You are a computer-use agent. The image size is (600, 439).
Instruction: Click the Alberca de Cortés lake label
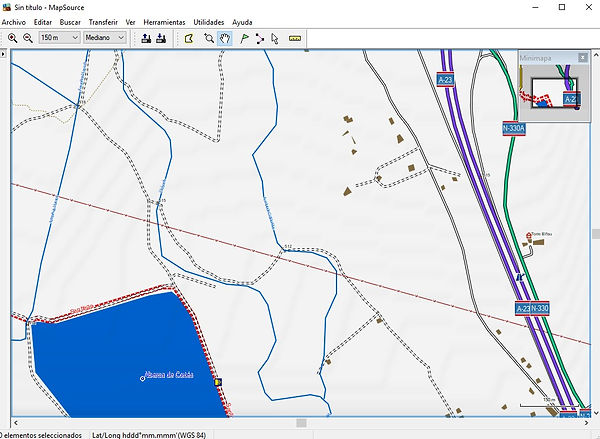coord(169,375)
